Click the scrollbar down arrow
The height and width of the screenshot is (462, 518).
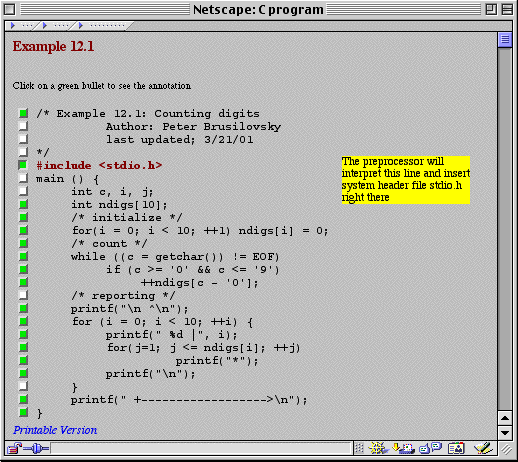[505, 433]
